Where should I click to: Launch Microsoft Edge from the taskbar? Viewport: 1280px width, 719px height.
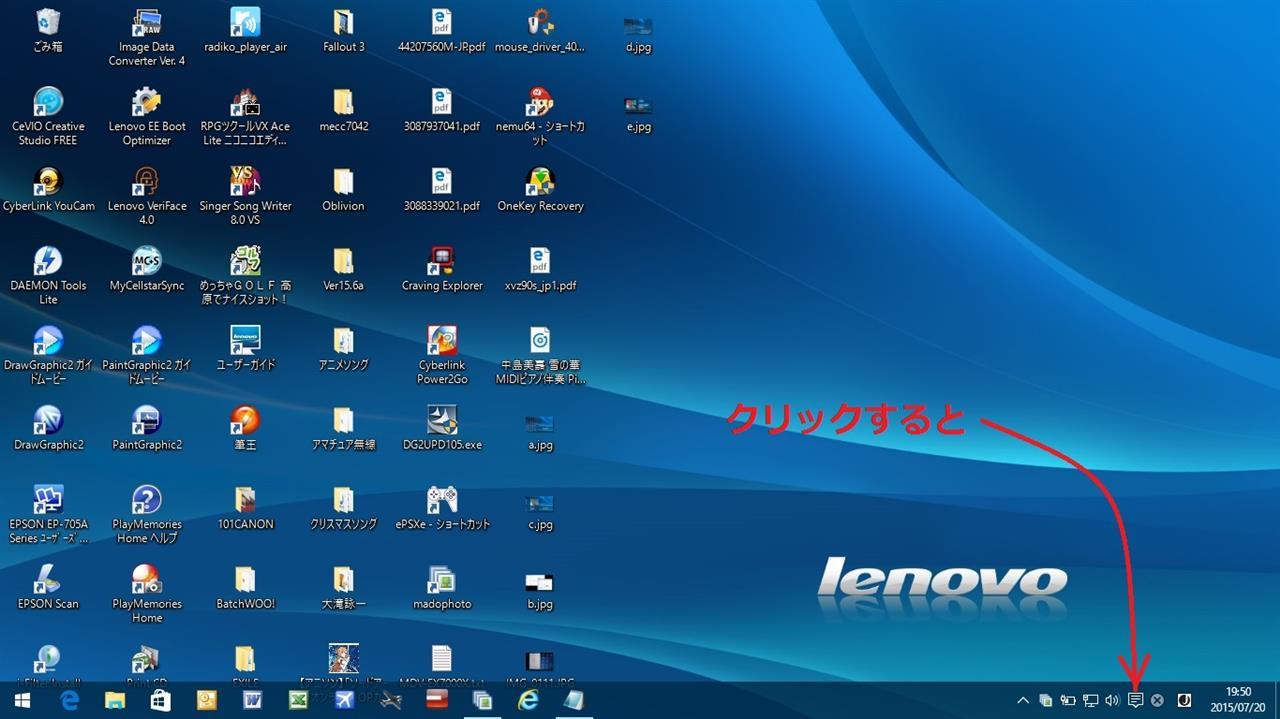(70, 701)
